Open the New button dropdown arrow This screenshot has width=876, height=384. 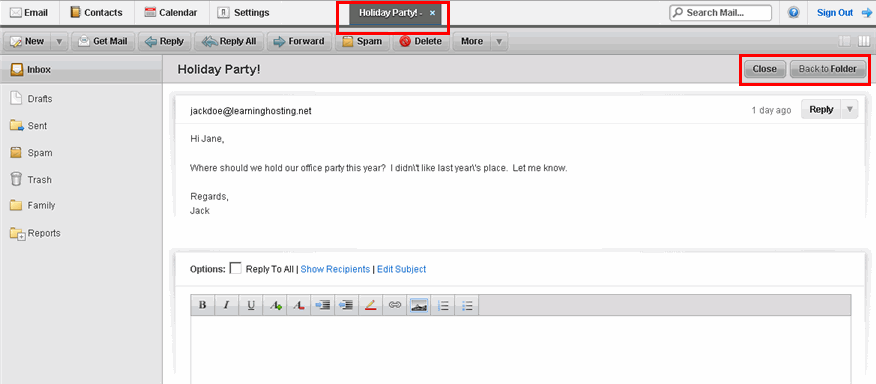click(x=60, y=41)
